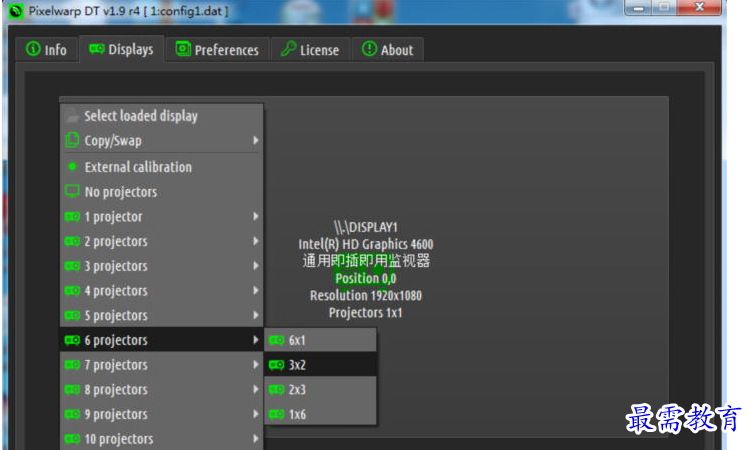Click the Info tab icon
750x450 pixels.
33,50
